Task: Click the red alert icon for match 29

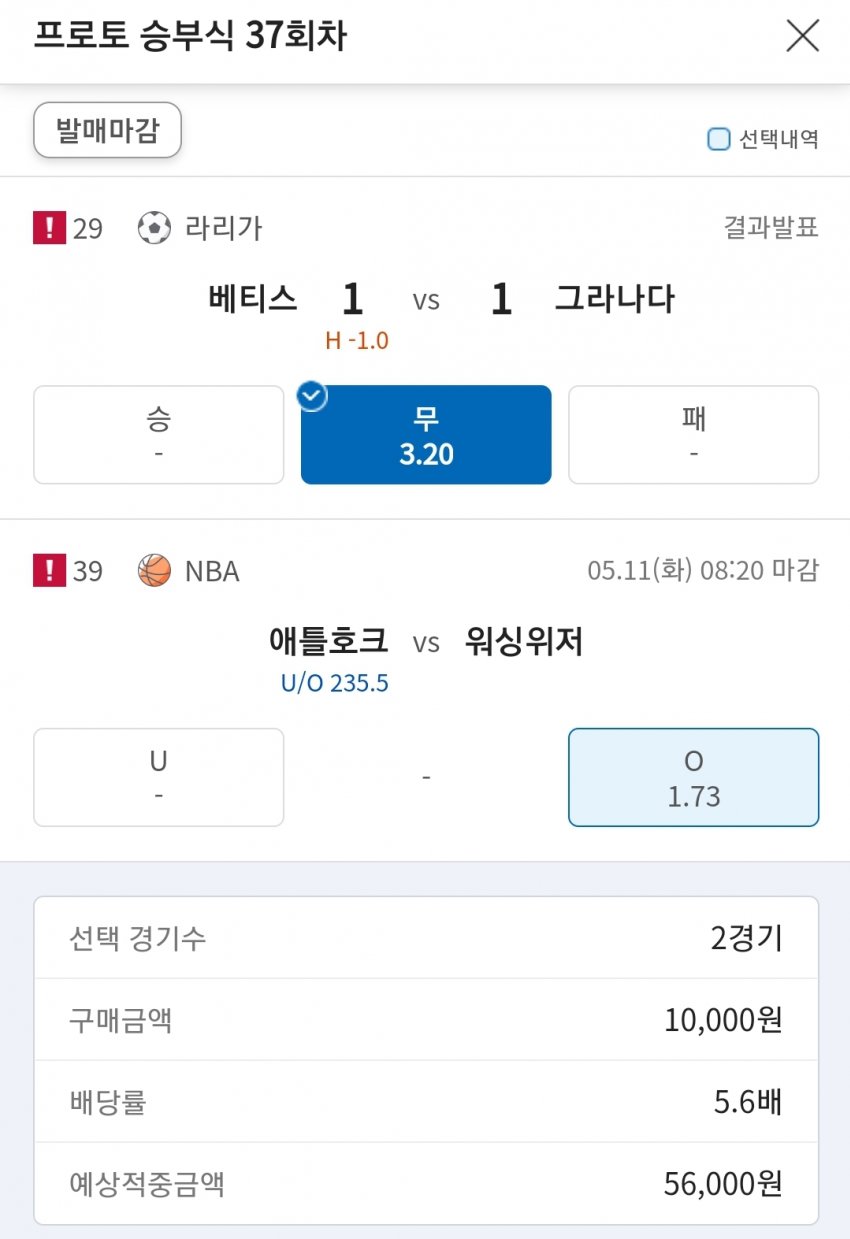Action: tap(48, 229)
